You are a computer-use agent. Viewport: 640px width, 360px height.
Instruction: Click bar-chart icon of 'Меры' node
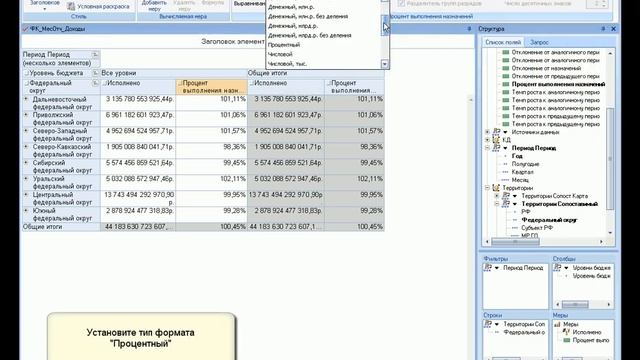pos(557,324)
